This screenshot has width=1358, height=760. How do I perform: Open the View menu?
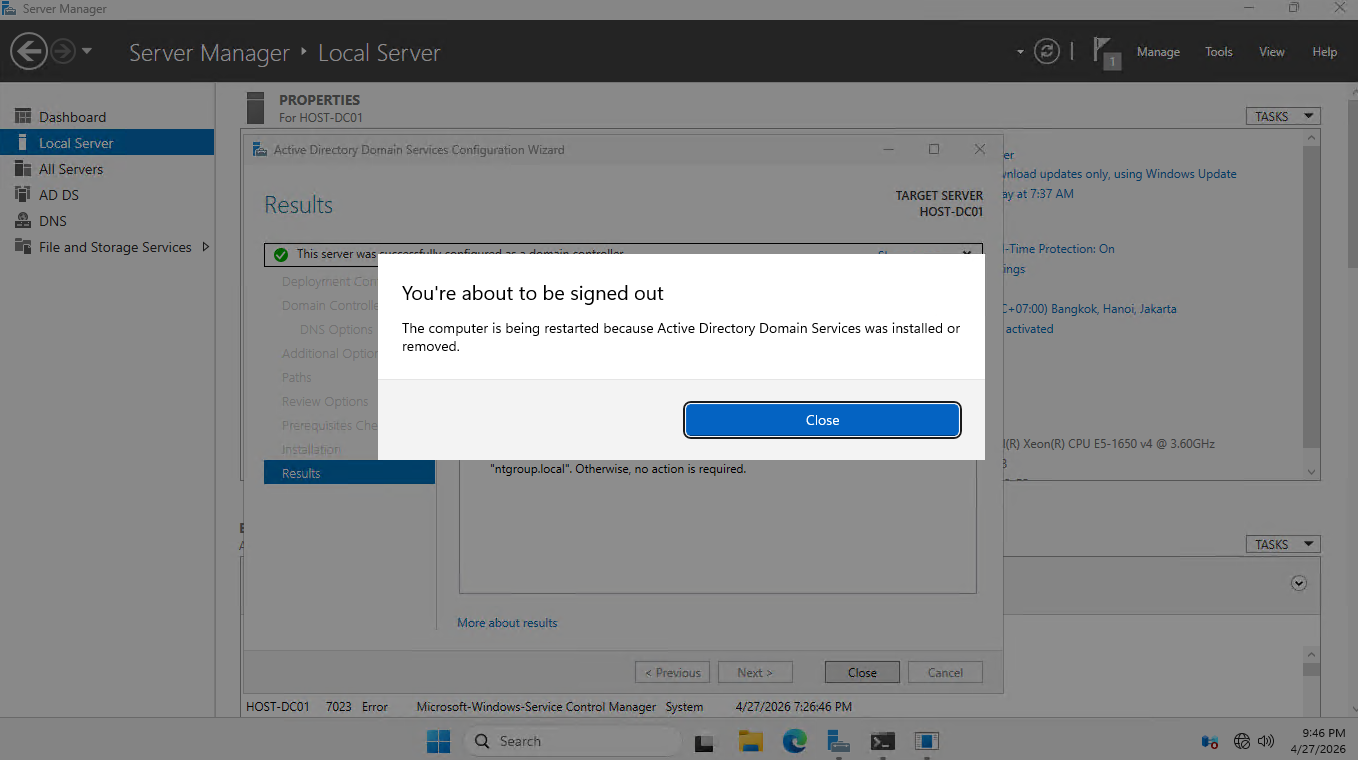1271,52
